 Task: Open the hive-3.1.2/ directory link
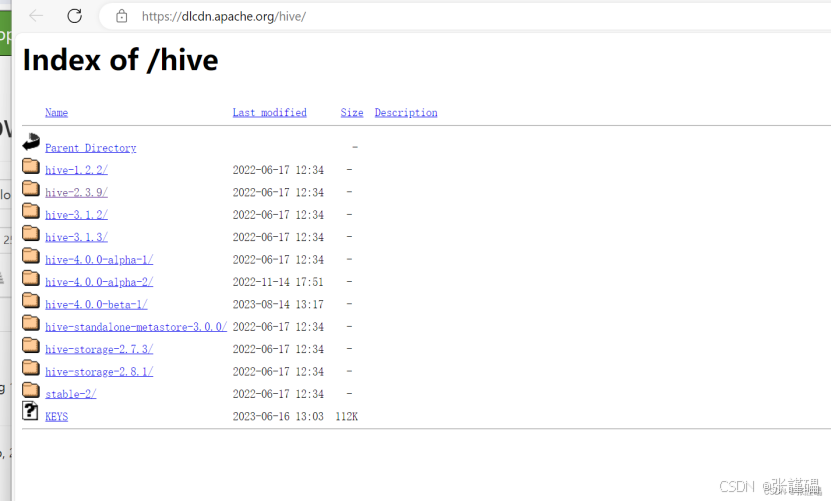(x=76, y=215)
